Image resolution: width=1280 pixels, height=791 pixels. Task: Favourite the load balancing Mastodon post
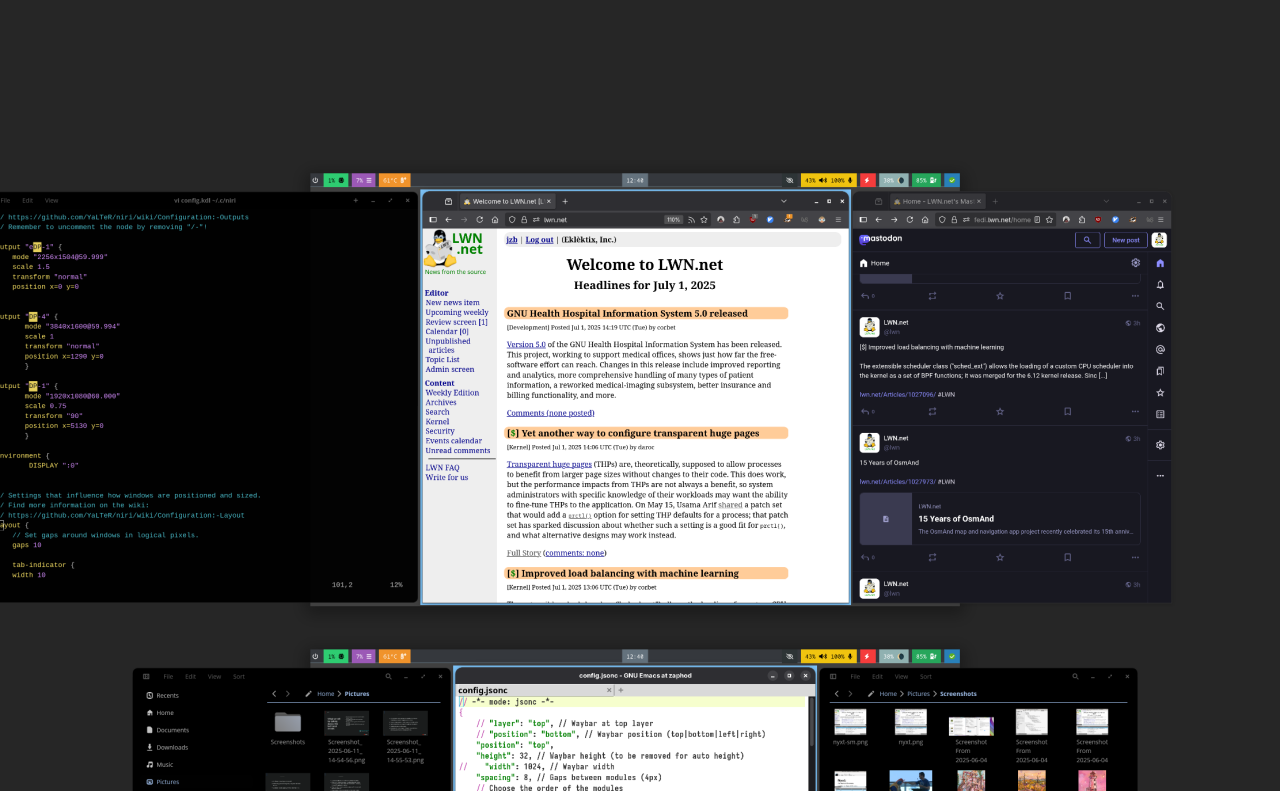(1000, 411)
